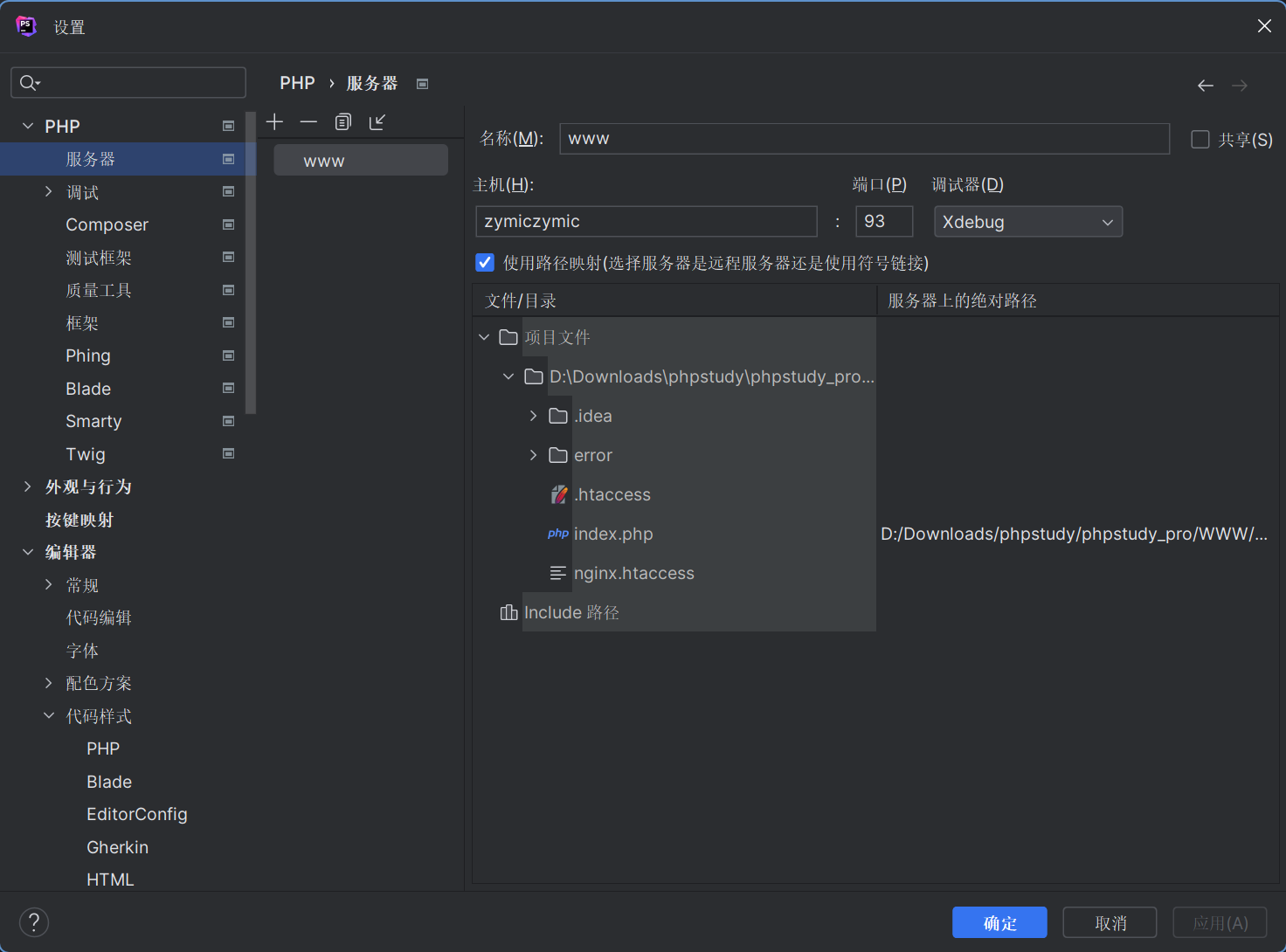
Task: Click project-level icon on 框架 row
Action: 229,322
